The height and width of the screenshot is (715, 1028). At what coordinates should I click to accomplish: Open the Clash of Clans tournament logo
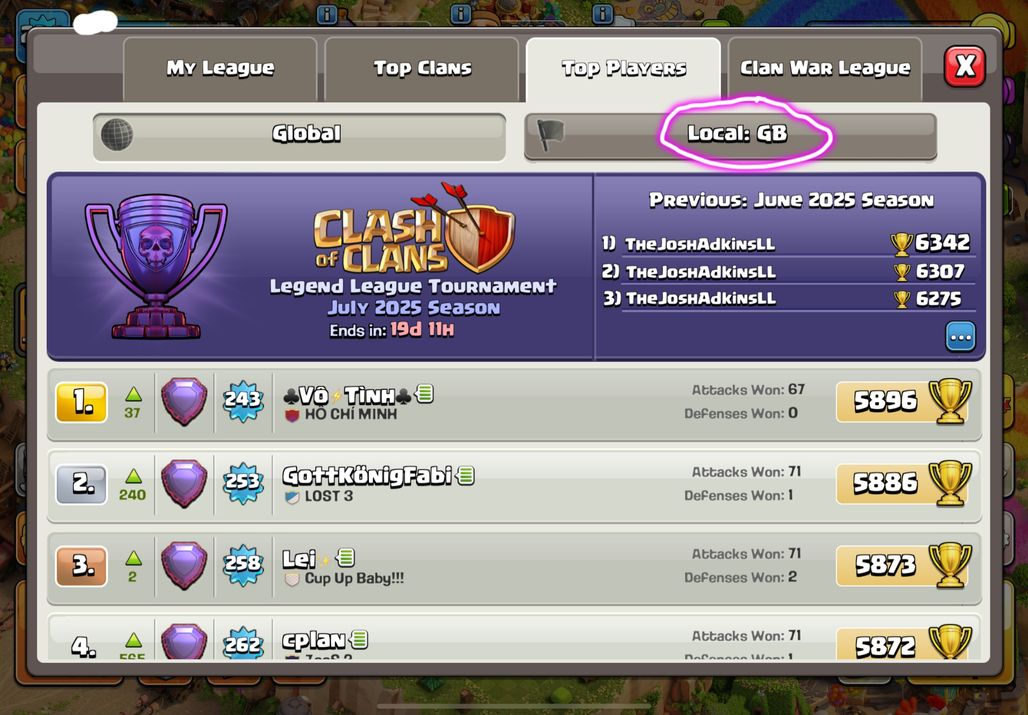pyautogui.click(x=413, y=229)
